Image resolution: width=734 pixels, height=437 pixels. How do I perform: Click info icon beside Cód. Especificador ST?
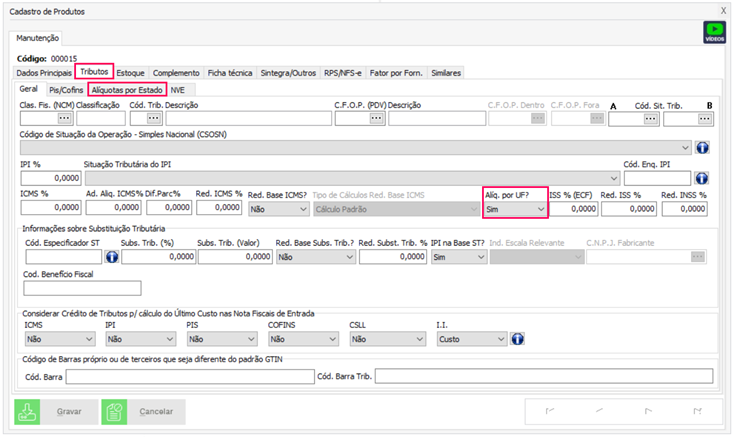pos(111,257)
